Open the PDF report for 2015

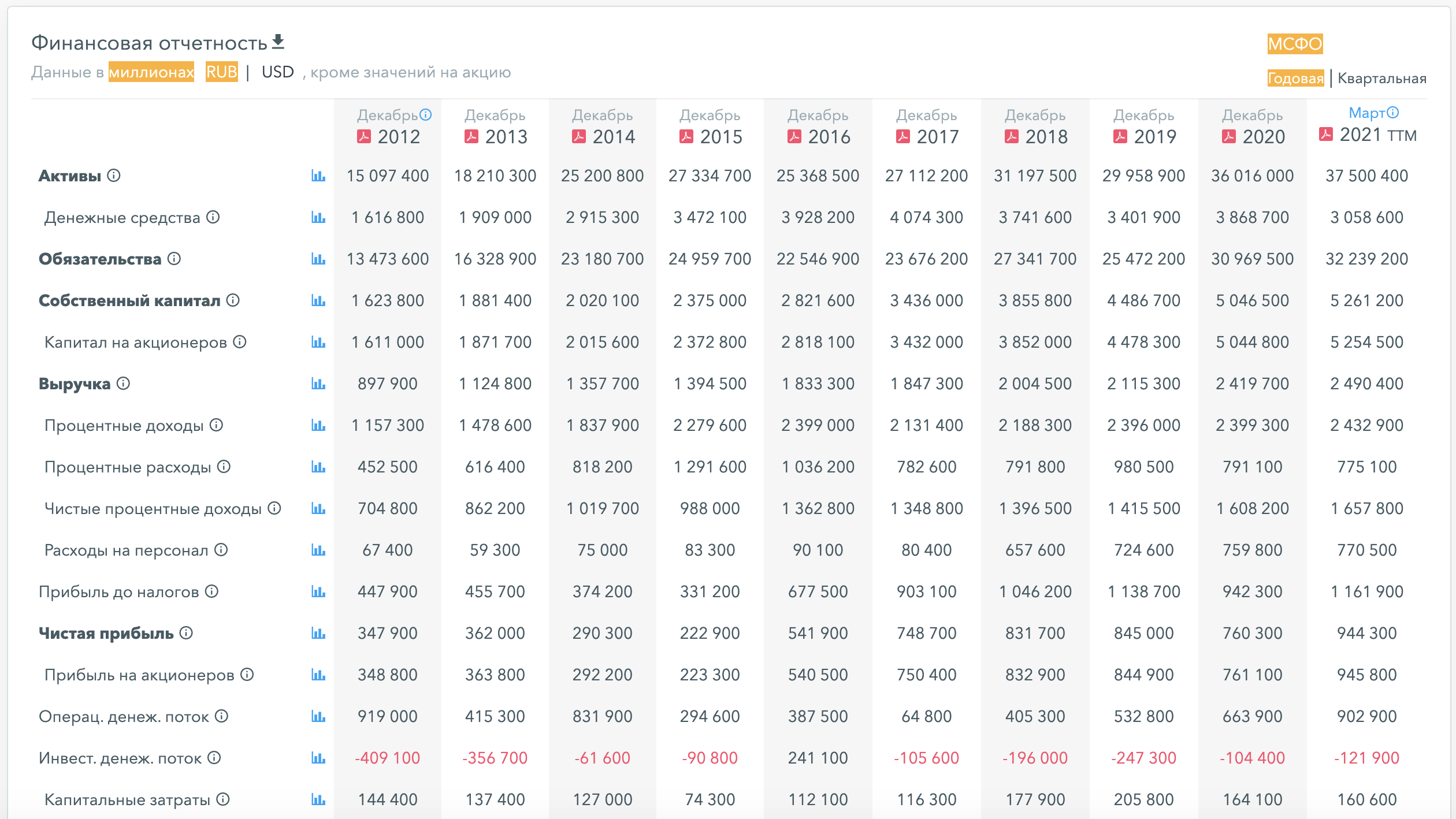686,136
